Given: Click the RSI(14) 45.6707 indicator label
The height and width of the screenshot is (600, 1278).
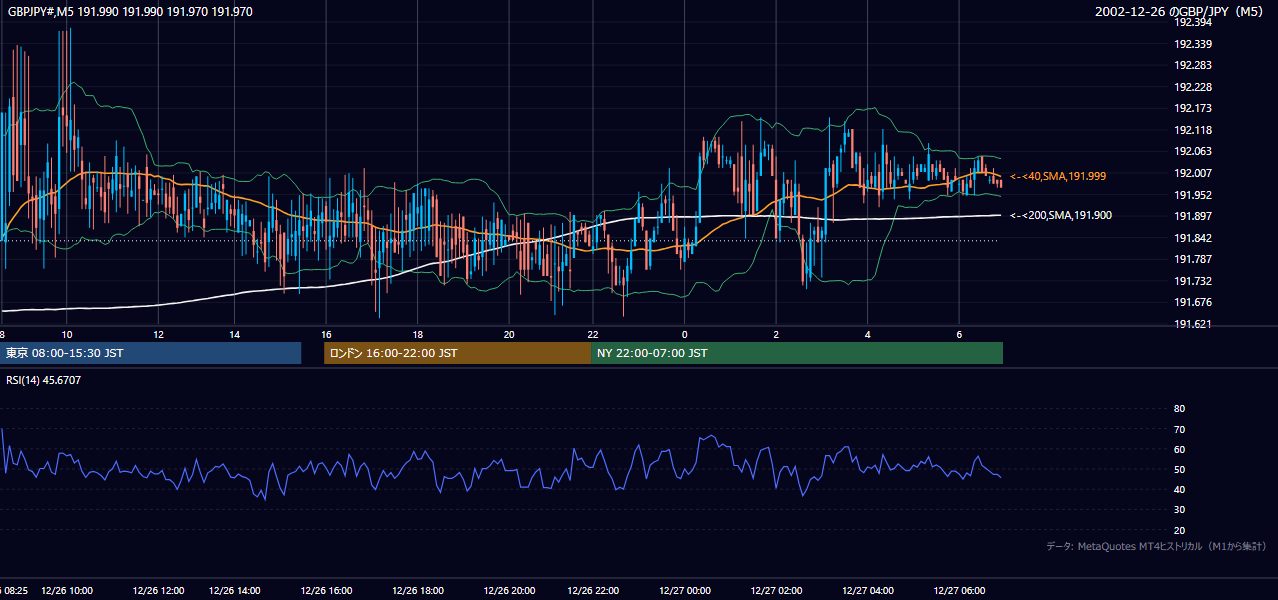Looking at the screenshot, I should click(44, 380).
